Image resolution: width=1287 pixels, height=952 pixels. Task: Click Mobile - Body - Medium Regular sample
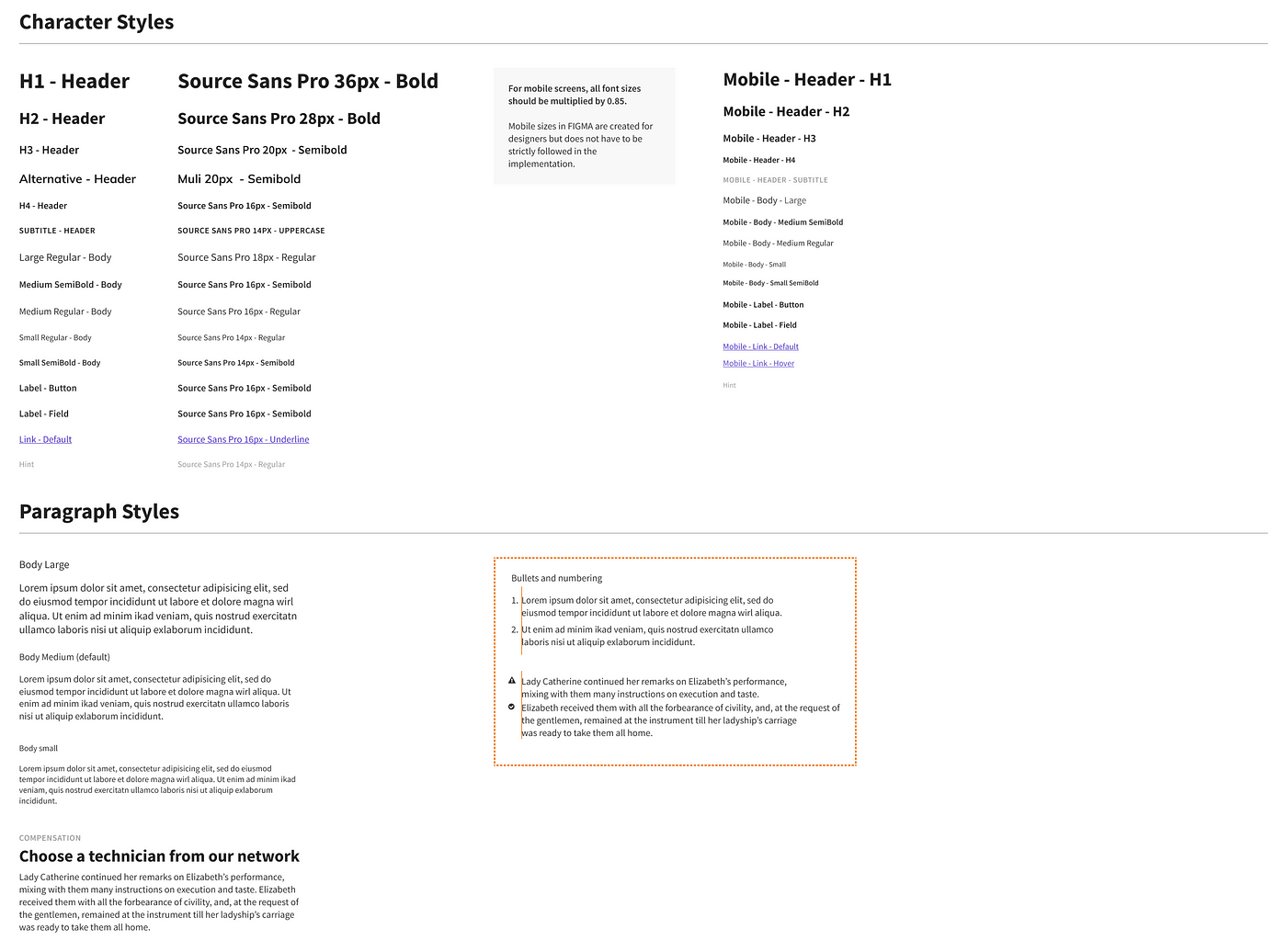(778, 244)
